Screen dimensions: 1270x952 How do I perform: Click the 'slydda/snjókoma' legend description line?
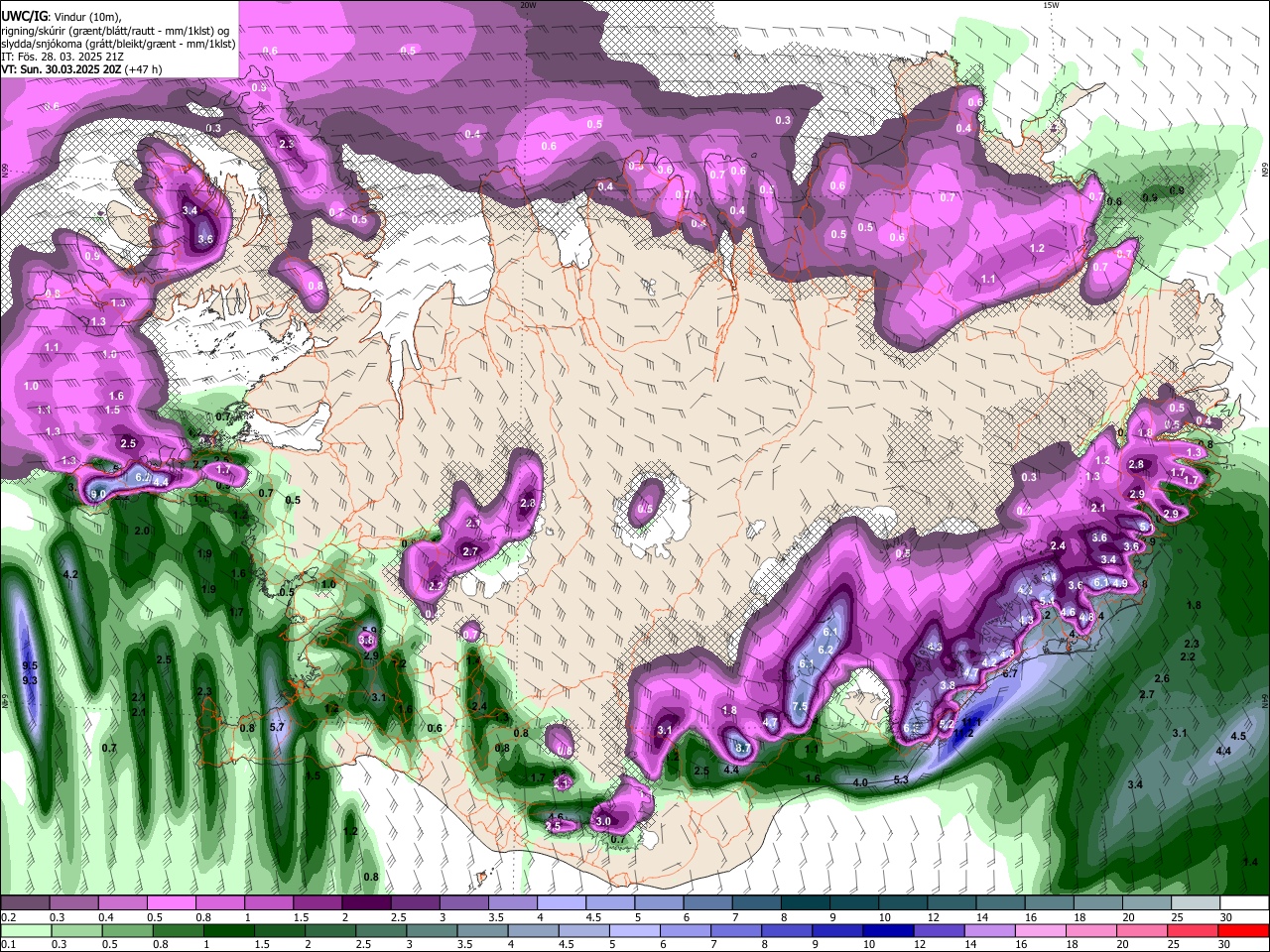tap(117, 44)
